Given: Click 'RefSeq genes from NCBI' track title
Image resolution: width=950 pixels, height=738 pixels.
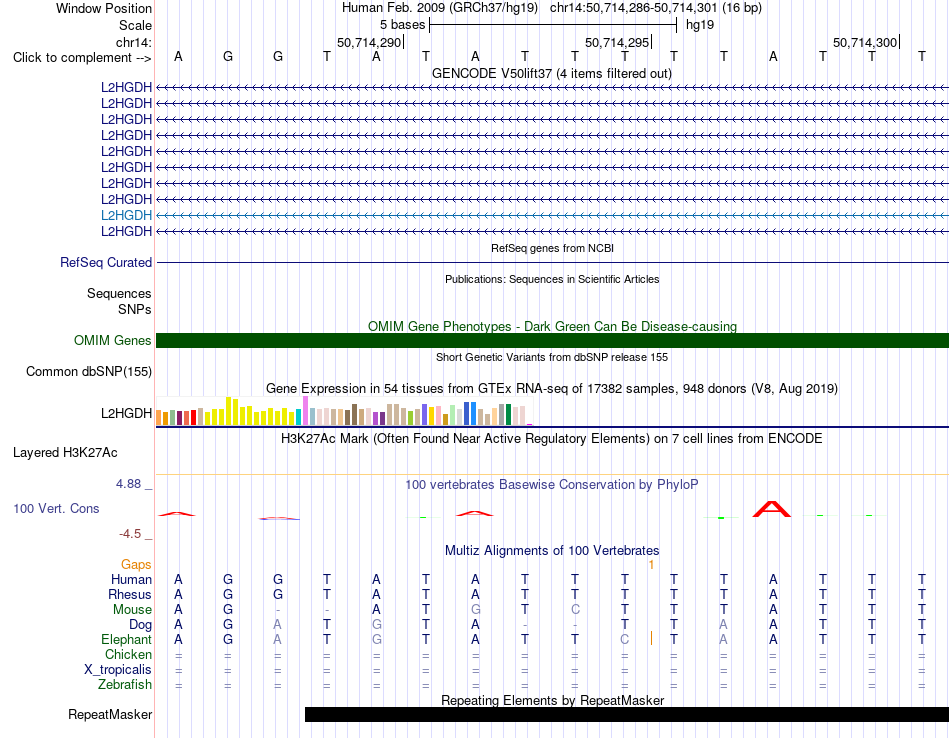Looking at the screenshot, I should (x=552, y=248).
